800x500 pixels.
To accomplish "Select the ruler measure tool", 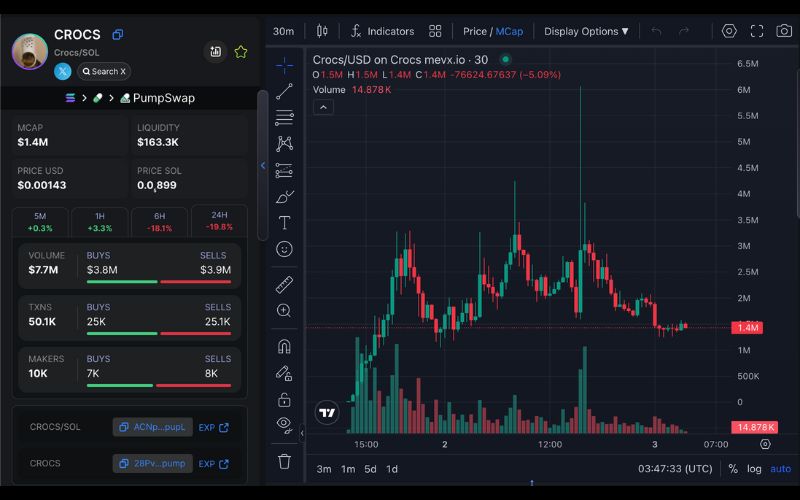I will point(284,285).
